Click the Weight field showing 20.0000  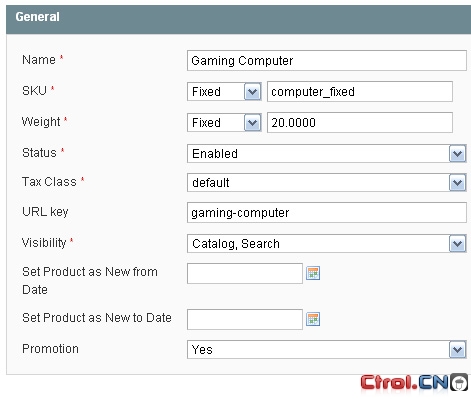coord(360,123)
